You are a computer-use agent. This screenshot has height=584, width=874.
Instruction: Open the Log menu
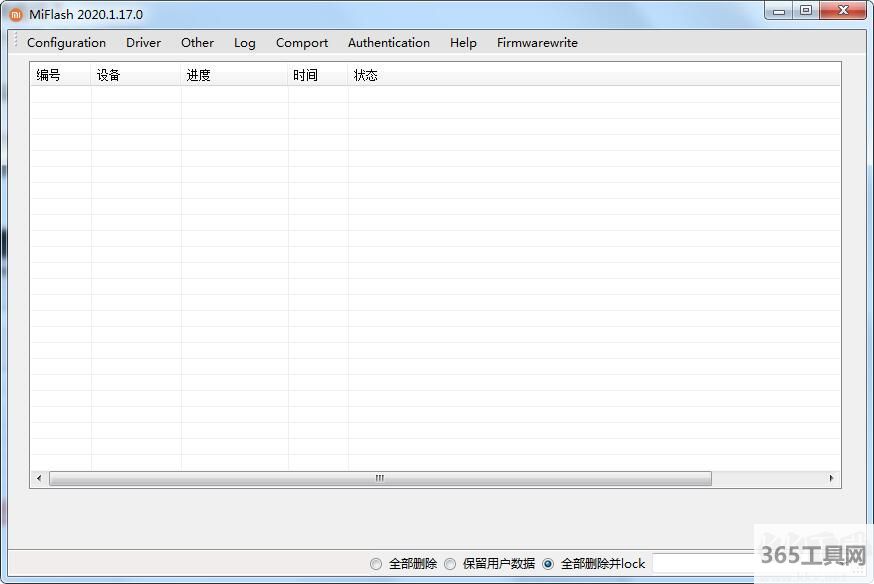click(x=245, y=43)
